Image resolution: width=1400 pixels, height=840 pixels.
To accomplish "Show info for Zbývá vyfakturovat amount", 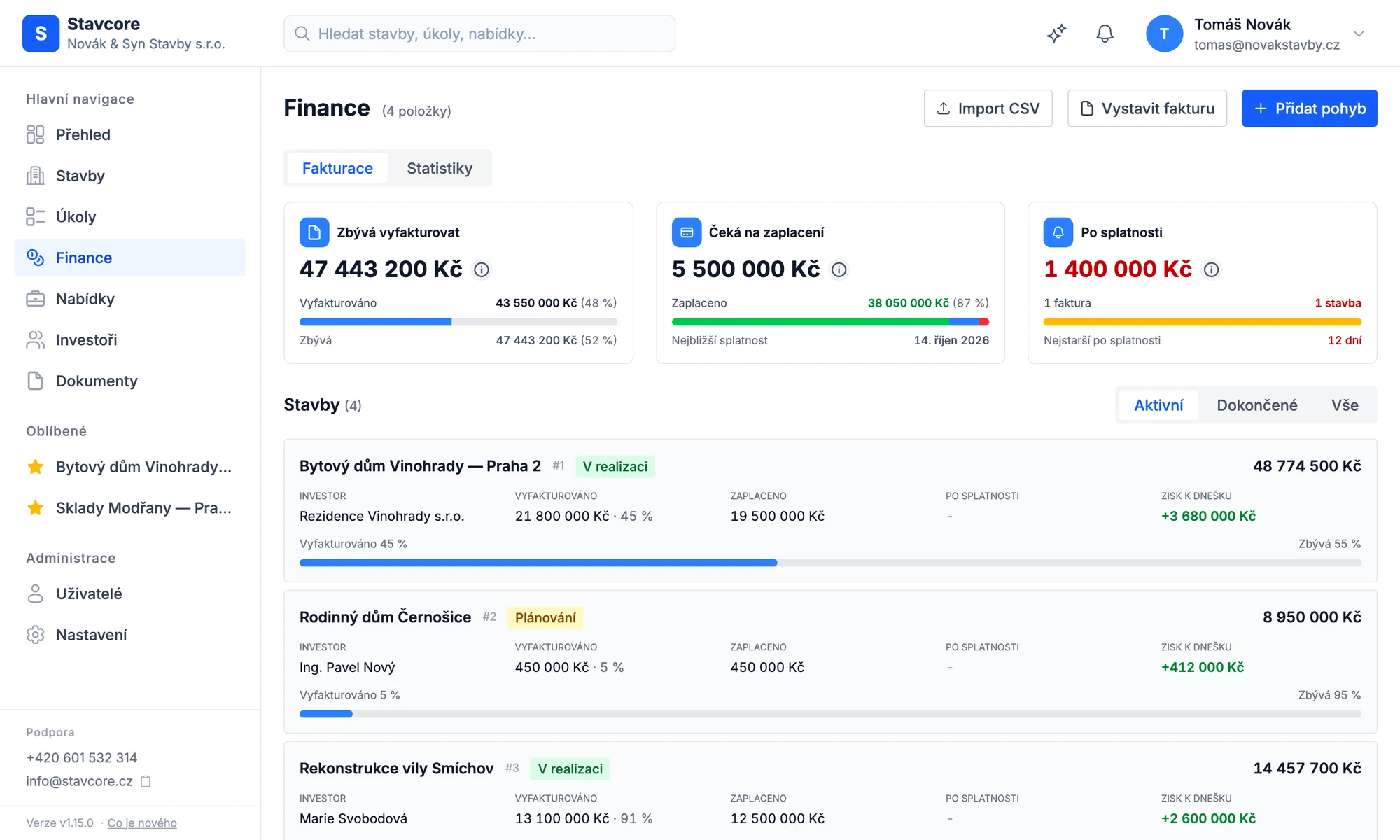I will [482, 269].
